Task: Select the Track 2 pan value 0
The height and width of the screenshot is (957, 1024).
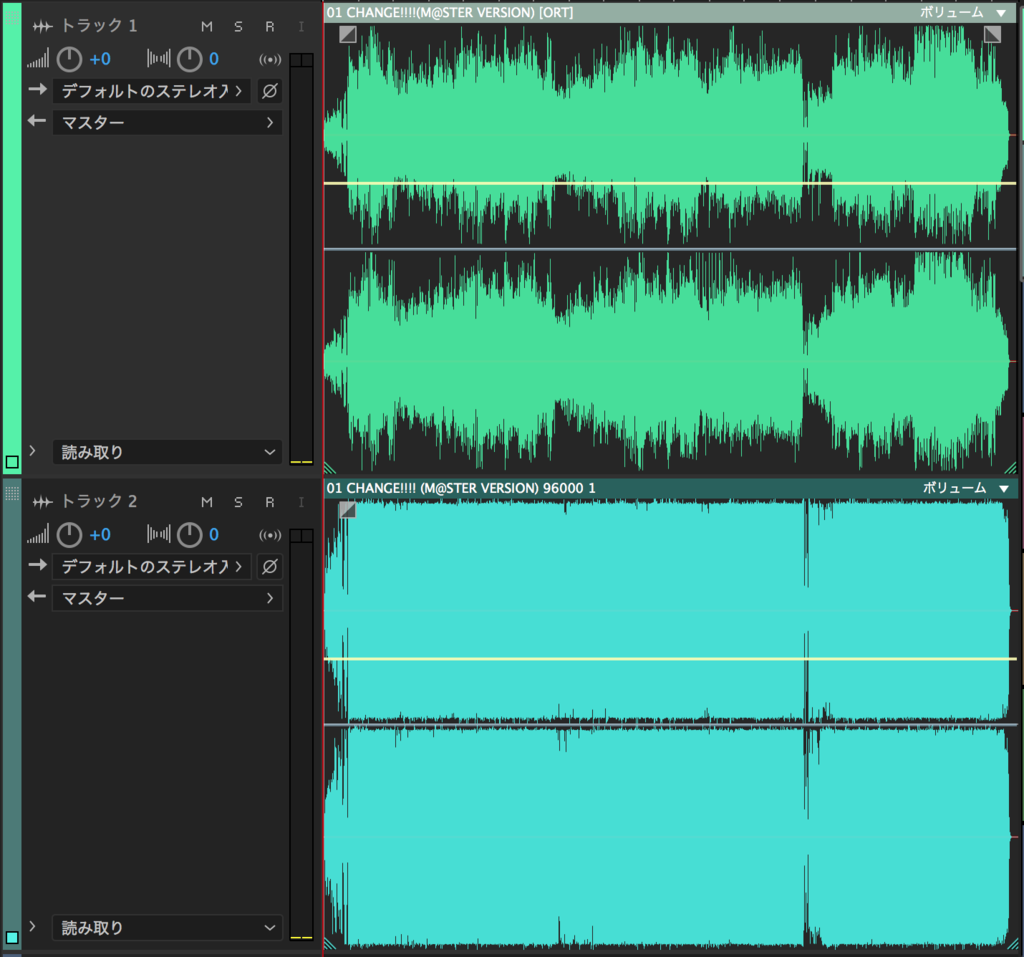Action: pyautogui.click(x=214, y=535)
